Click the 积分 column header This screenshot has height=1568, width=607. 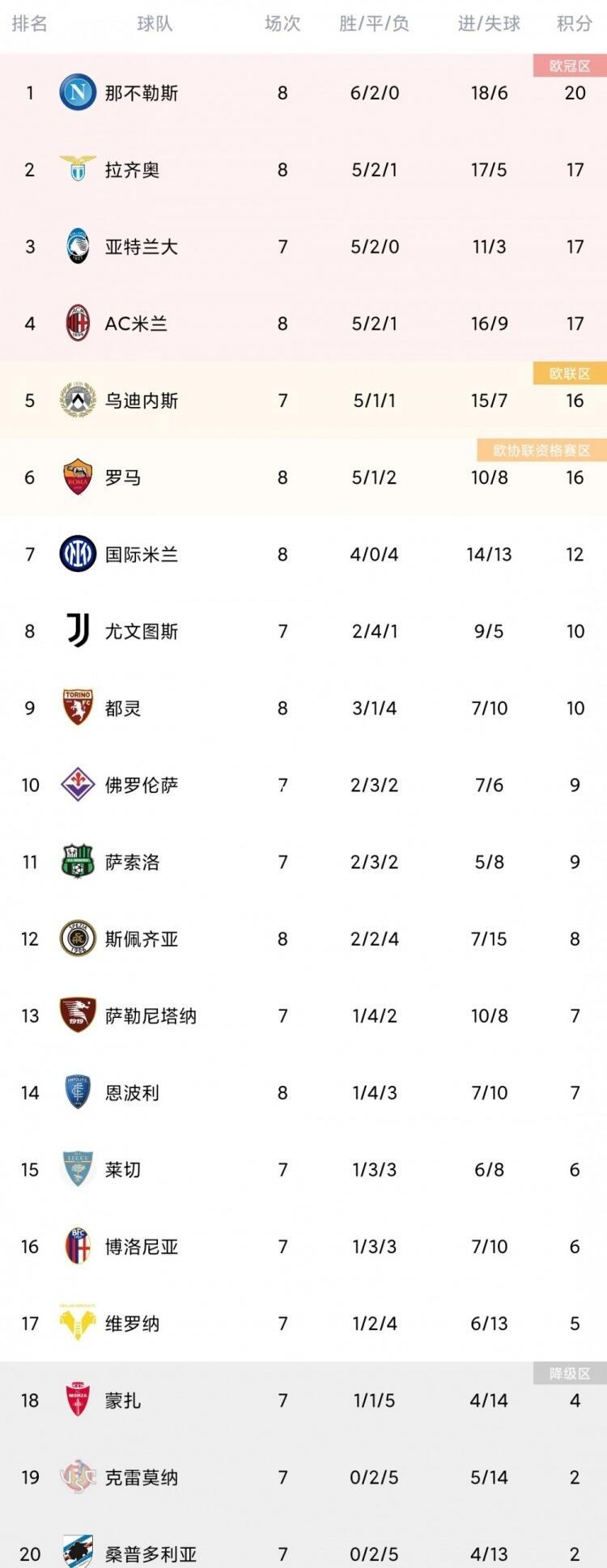[x=574, y=23]
